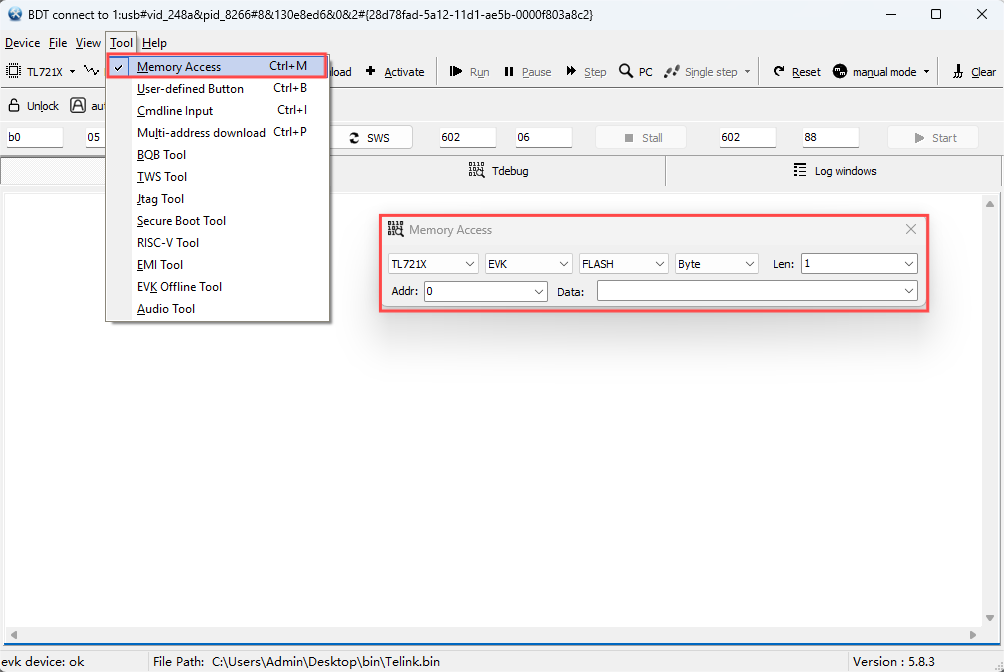Image resolution: width=1004 pixels, height=672 pixels.
Task: Expand the Addr combo dropdown arrow
Action: (x=538, y=291)
